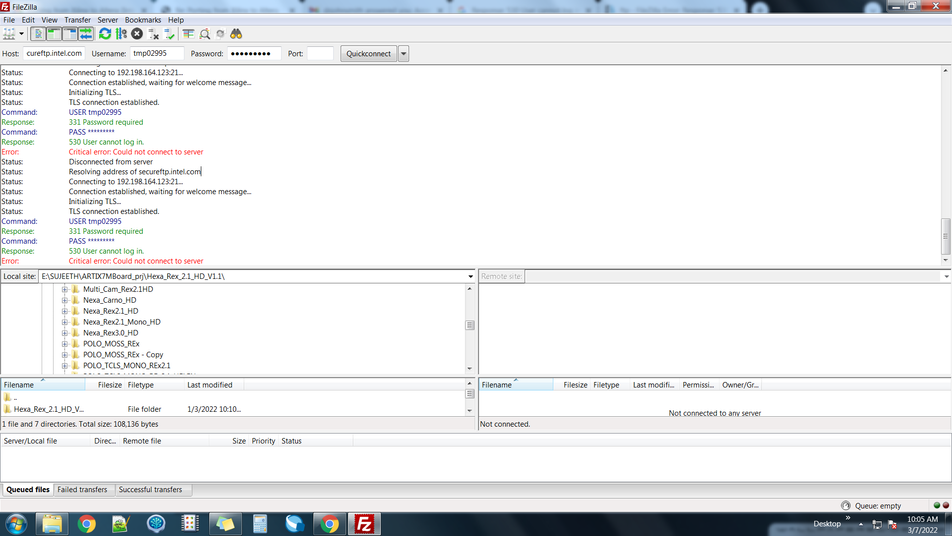Toggle processing of the transfer queue
The height and width of the screenshot is (536, 952).
[x=121, y=34]
